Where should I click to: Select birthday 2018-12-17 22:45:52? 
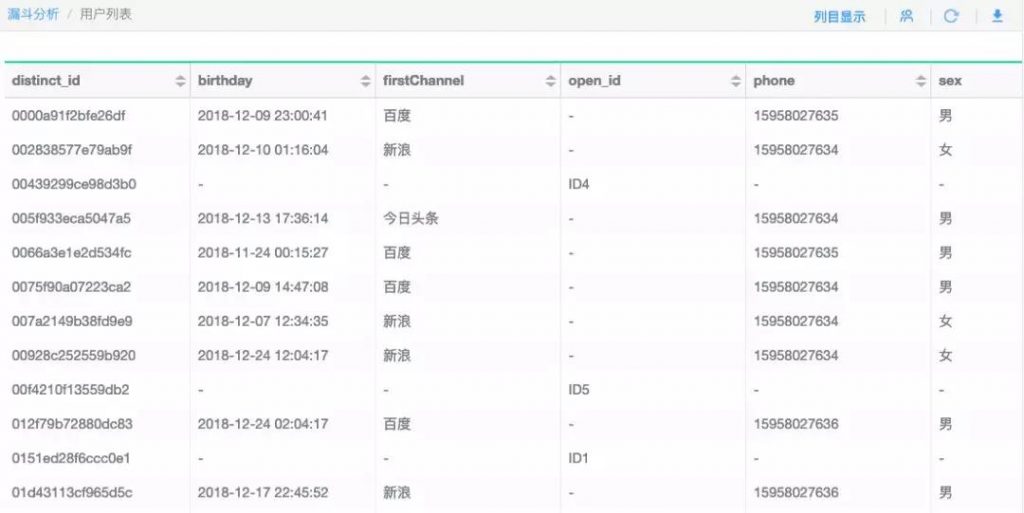click(263, 493)
